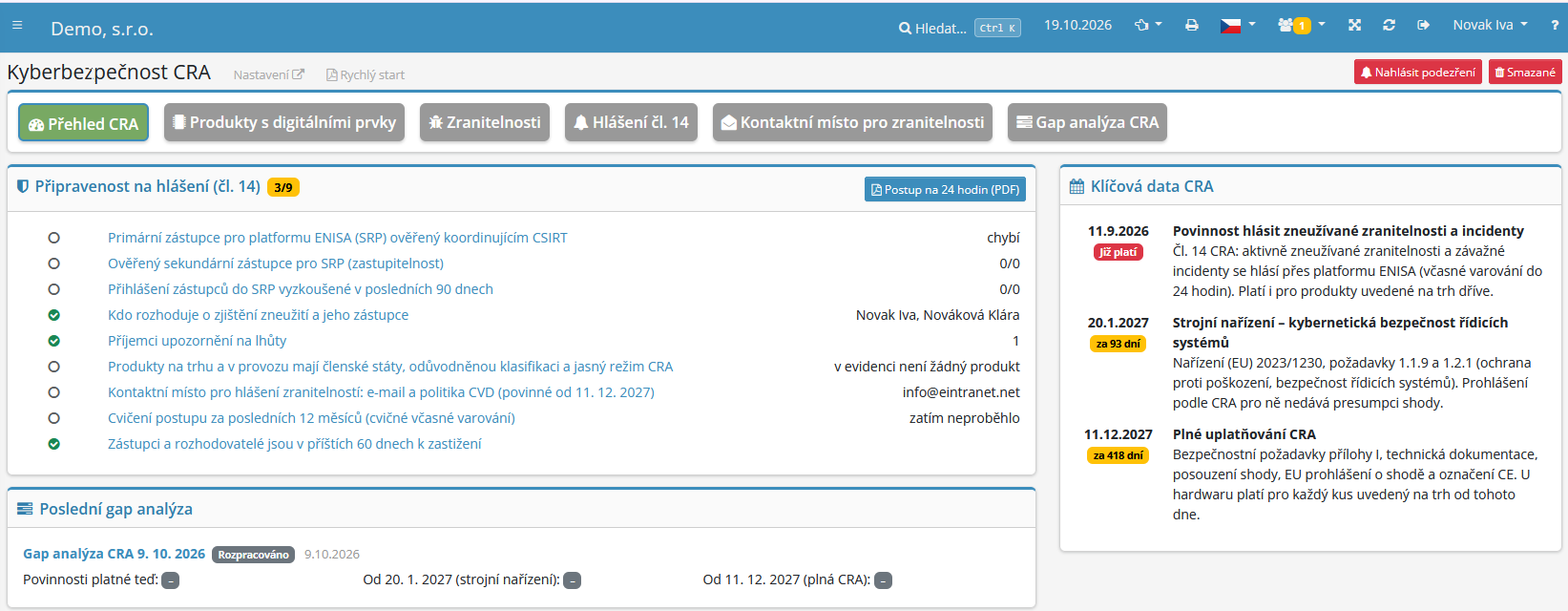Click the 'za 418 dní' badge
The image size is (1568, 611).
[x=1119, y=455]
